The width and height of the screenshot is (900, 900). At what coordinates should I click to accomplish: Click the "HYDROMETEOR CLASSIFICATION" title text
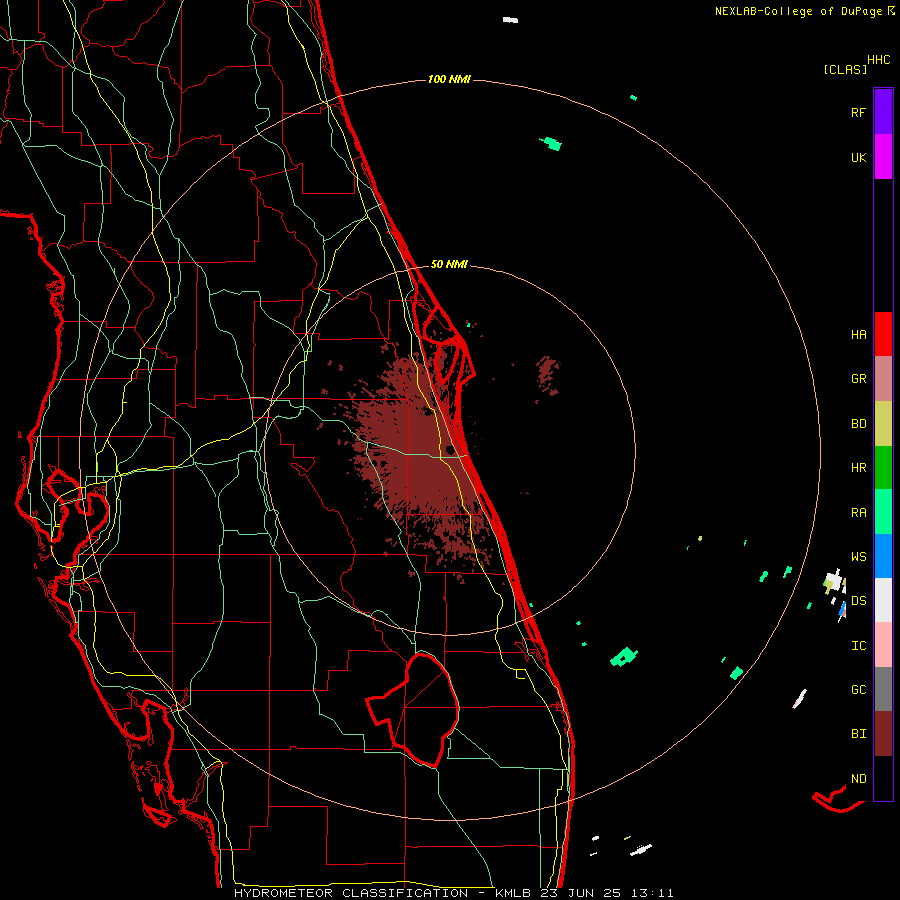click(351, 893)
